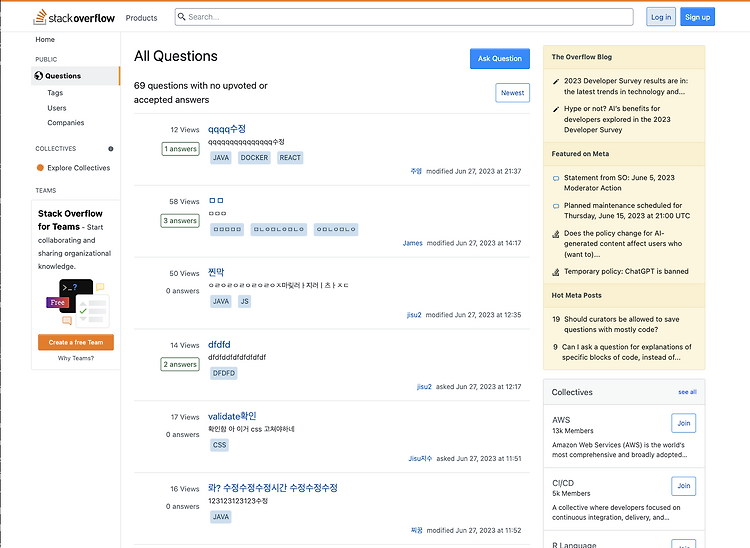750x548 pixels.
Task: Click the JAVA tag on 찐막 question
Action: 221,302
